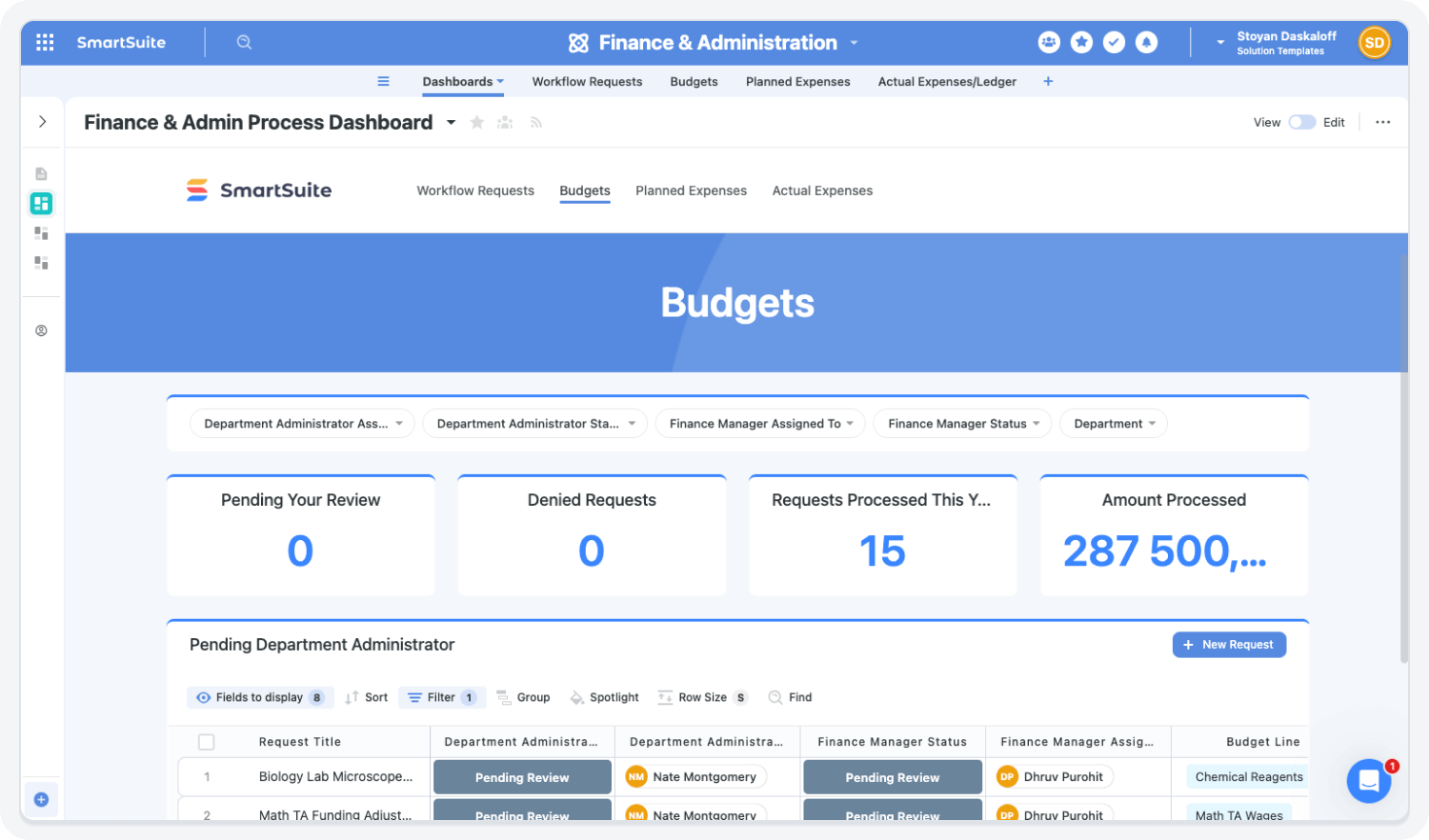Select the document icon in left sidebar
Viewport: 1429px width, 840px height.
coord(41,173)
